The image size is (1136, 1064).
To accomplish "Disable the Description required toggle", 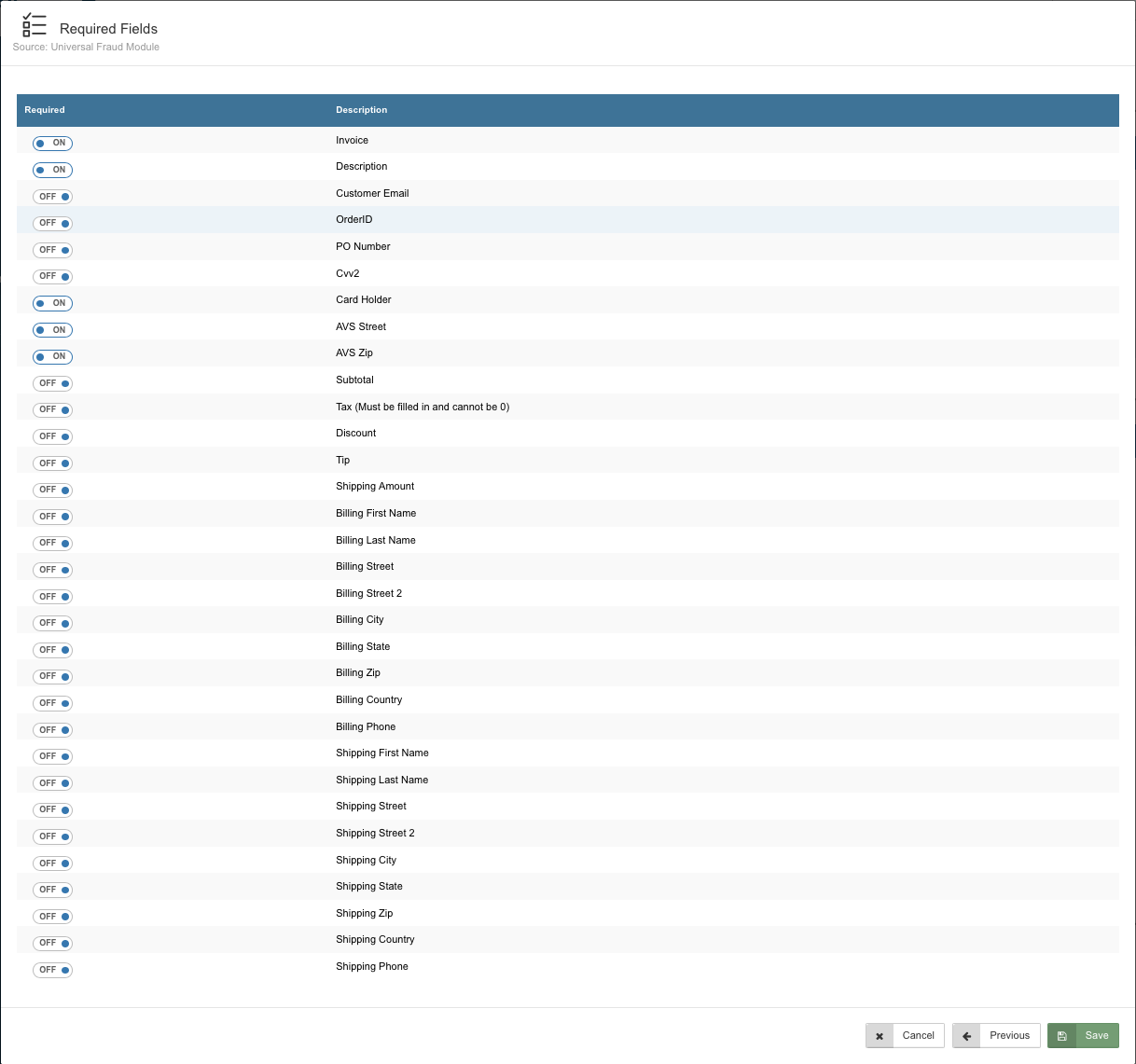I will (x=52, y=170).
